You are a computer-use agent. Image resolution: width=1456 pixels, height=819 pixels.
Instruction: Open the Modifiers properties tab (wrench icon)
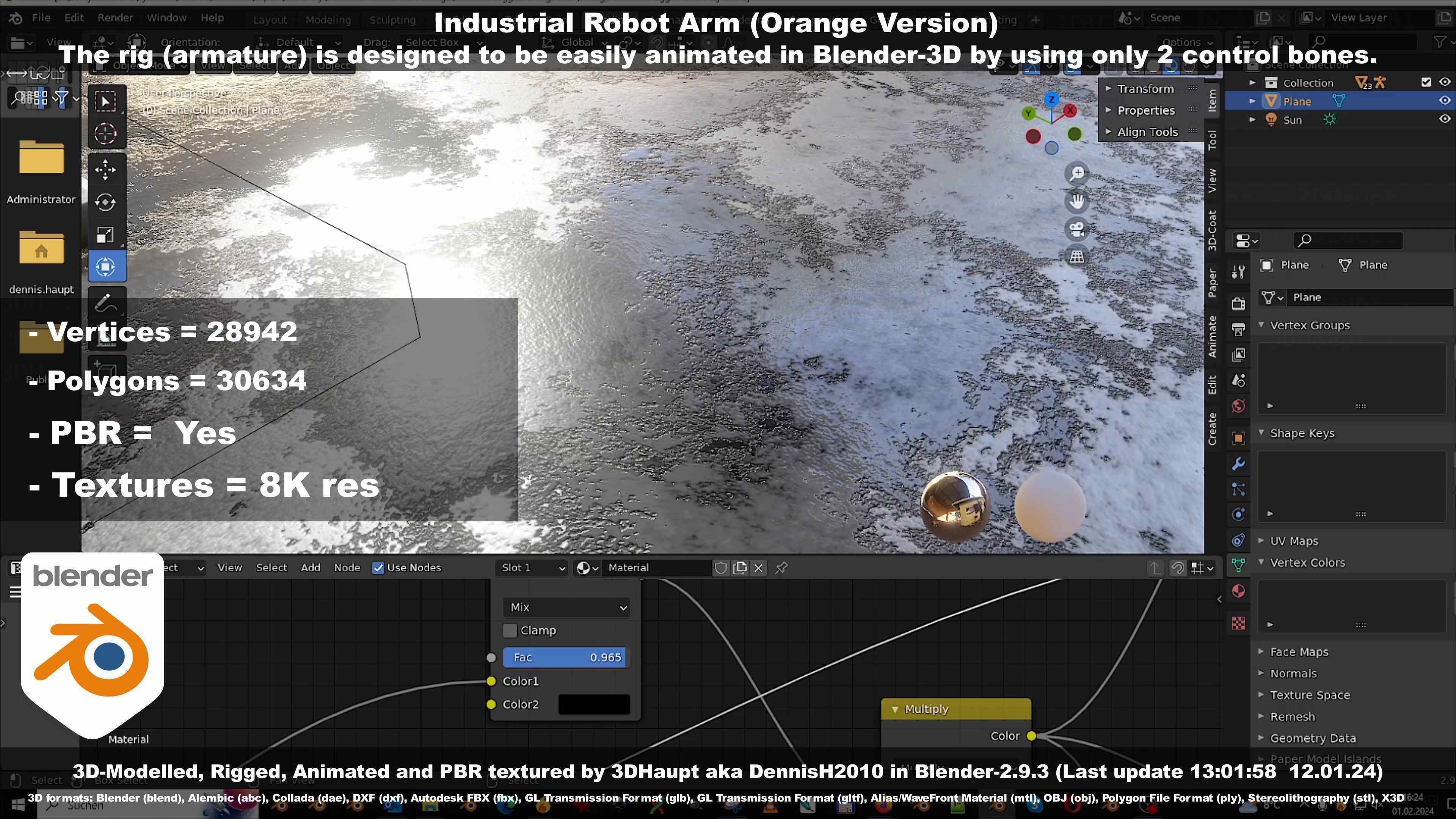(1238, 464)
